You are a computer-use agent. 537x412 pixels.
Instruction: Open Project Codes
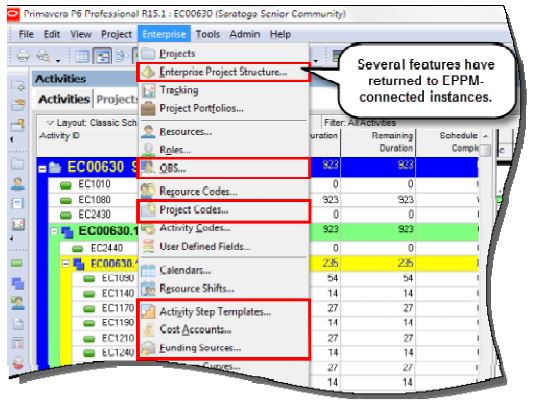pos(224,210)
